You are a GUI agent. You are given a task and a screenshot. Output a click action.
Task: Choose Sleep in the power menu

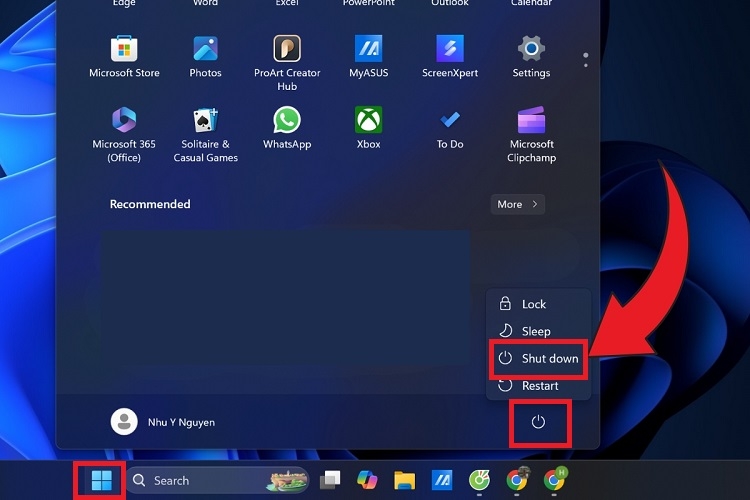coord(538,331)
